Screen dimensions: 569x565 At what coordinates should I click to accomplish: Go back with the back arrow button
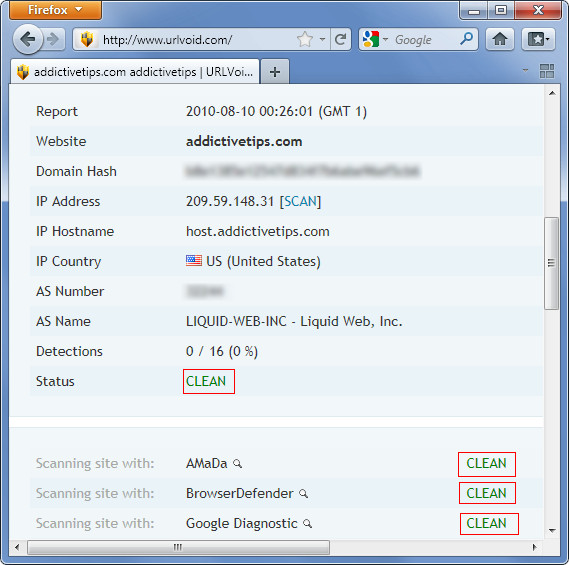point(28,39)
